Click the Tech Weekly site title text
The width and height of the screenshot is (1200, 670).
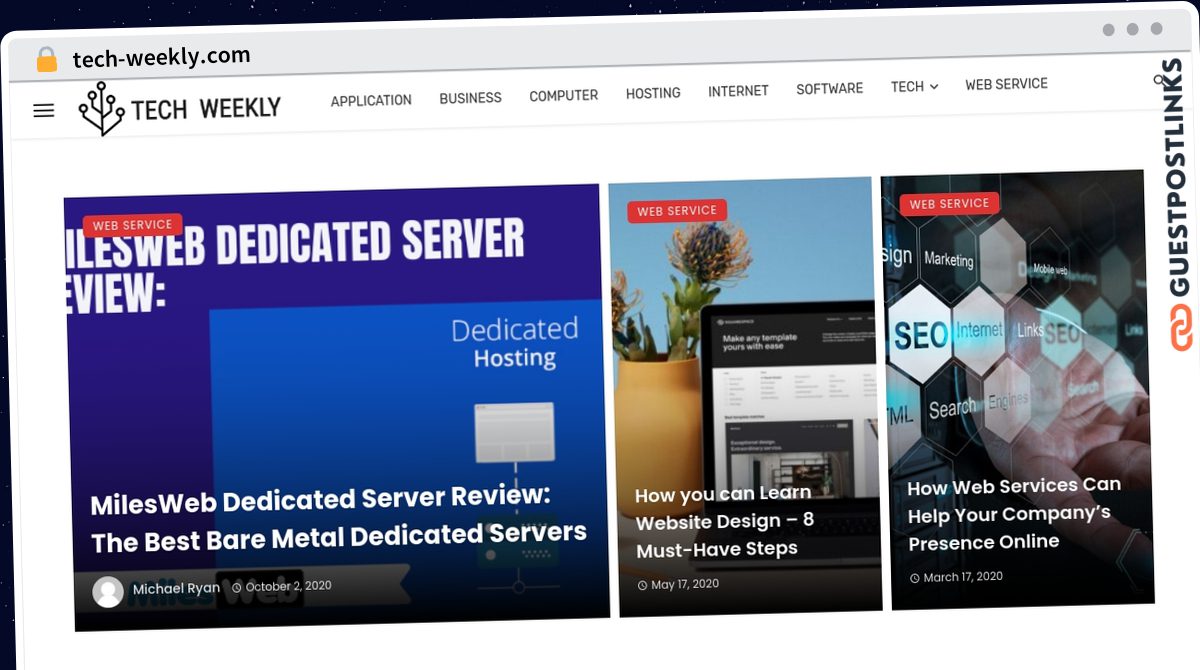coord(206,108)
